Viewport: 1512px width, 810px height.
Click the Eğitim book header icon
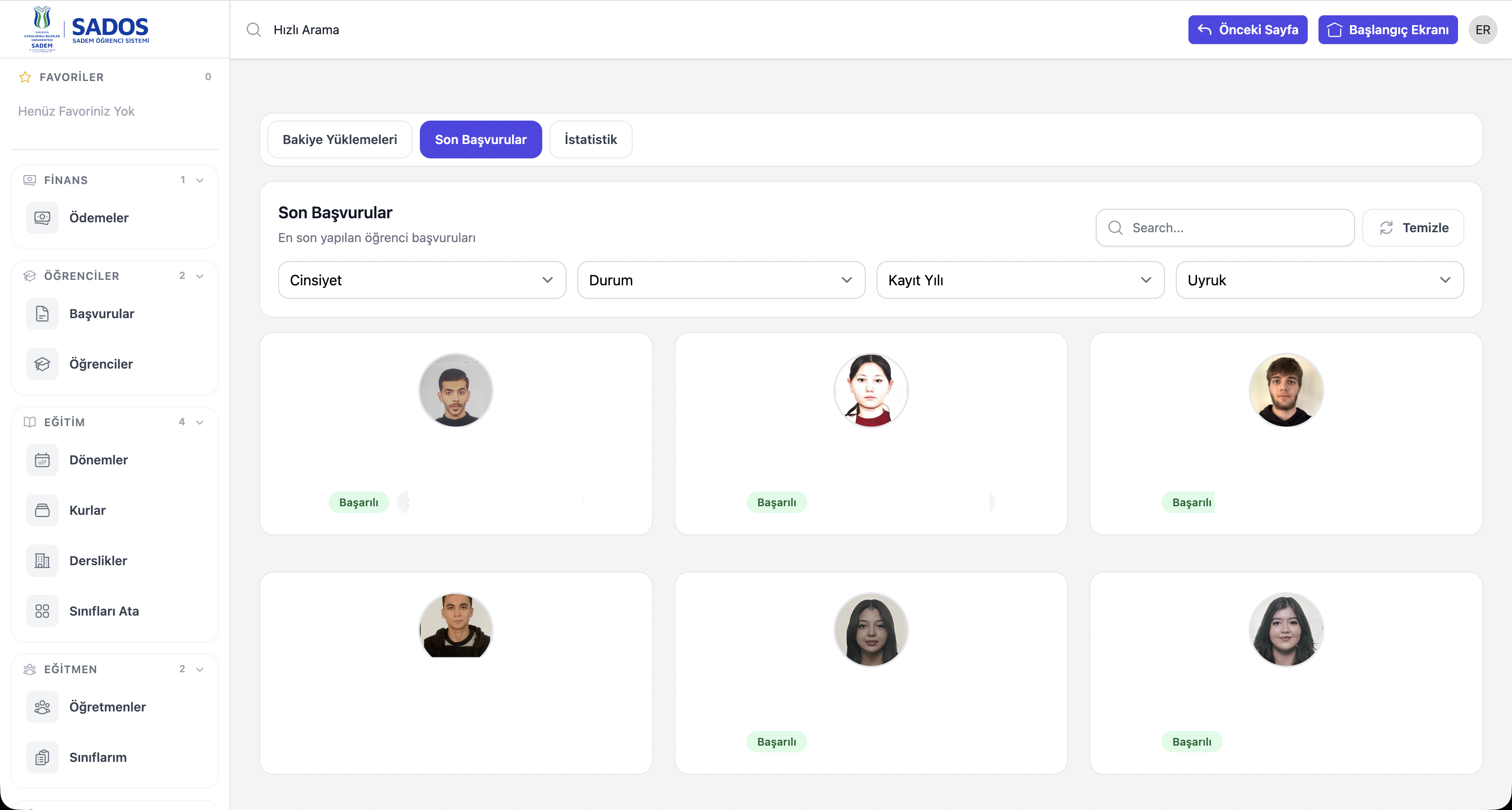(29, 422)
